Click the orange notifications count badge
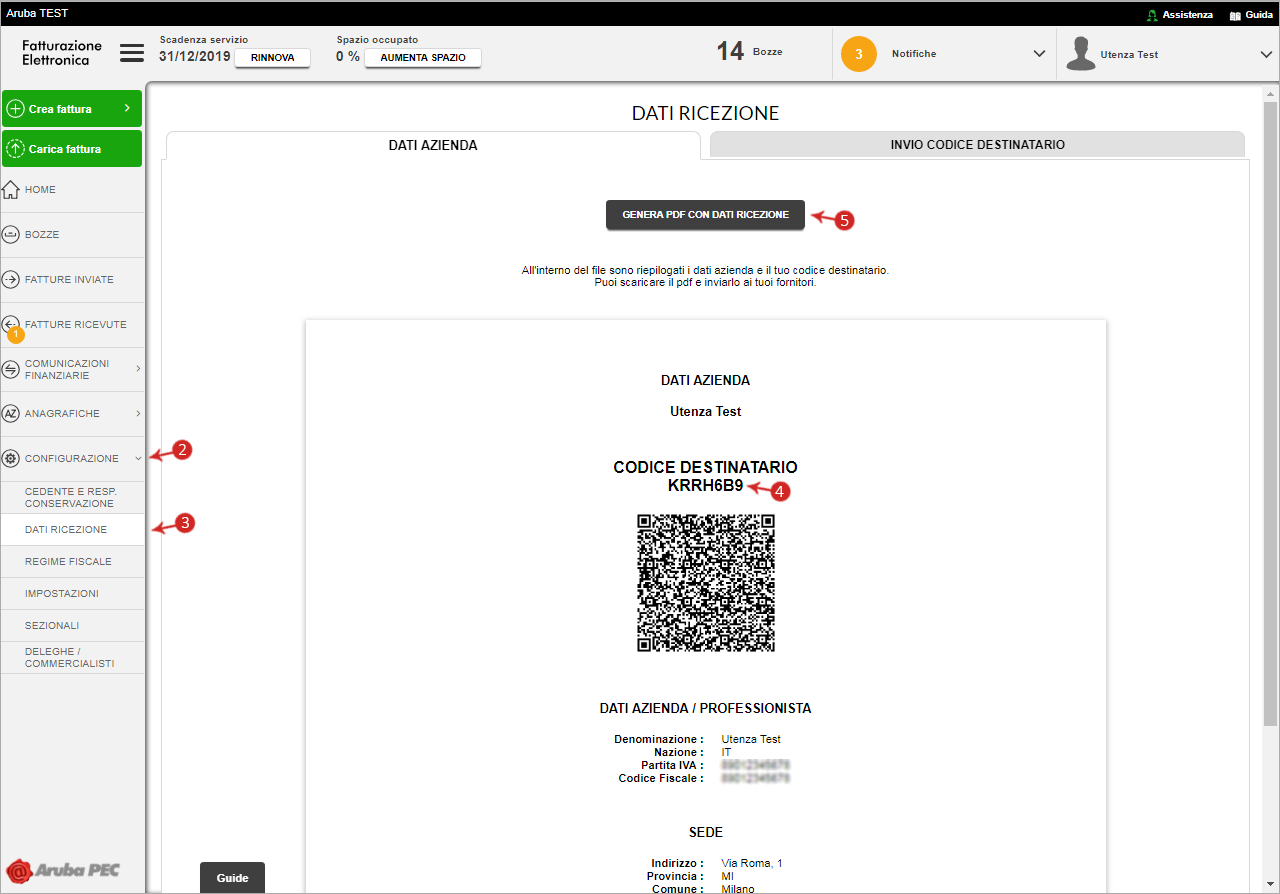This screenshot has width=1280, height=894. click(x=858, y=54)
